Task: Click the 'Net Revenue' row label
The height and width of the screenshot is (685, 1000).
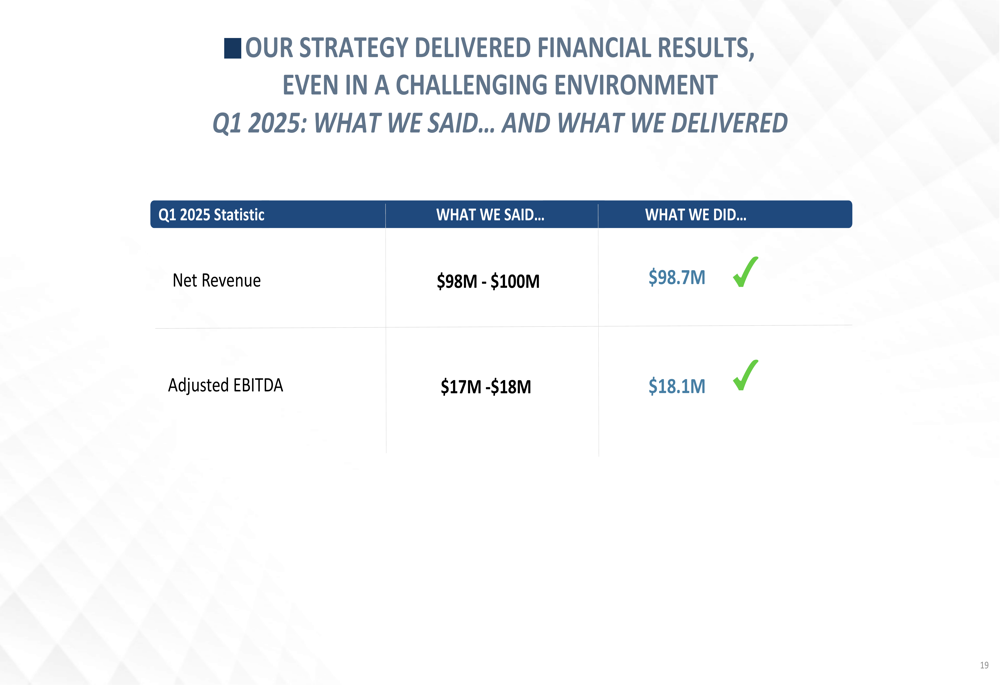Action: (217, 281)
